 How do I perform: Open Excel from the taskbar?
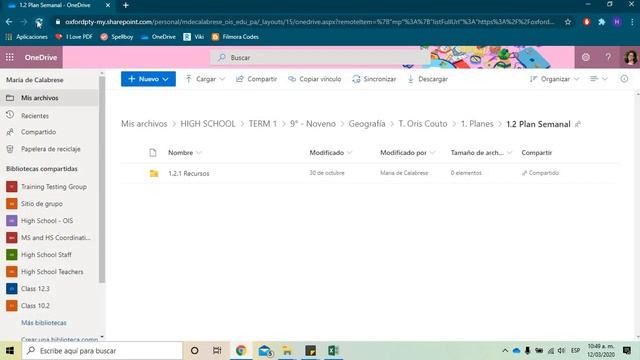[333, 351]
